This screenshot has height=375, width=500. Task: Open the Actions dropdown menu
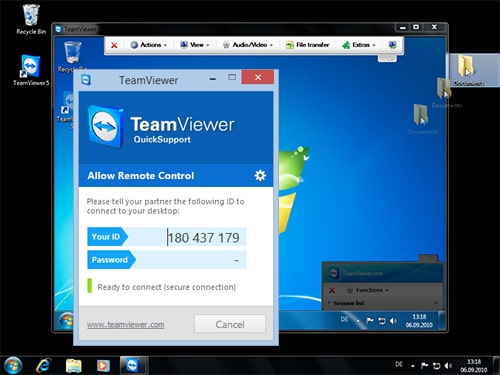tap(149, 45)
